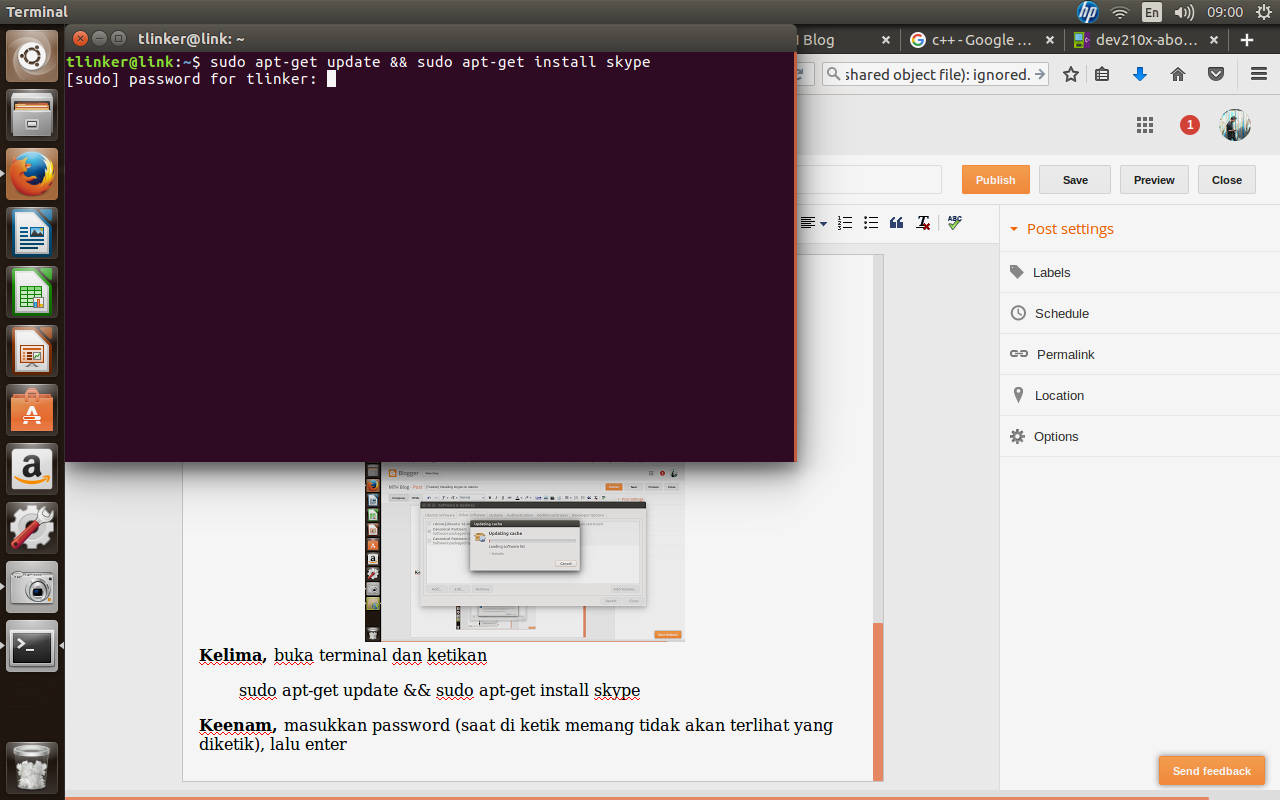1280x800 pixels.
Task: Open Ubuntu Software Center from the launcher
Action: click(x=32, y=410)
